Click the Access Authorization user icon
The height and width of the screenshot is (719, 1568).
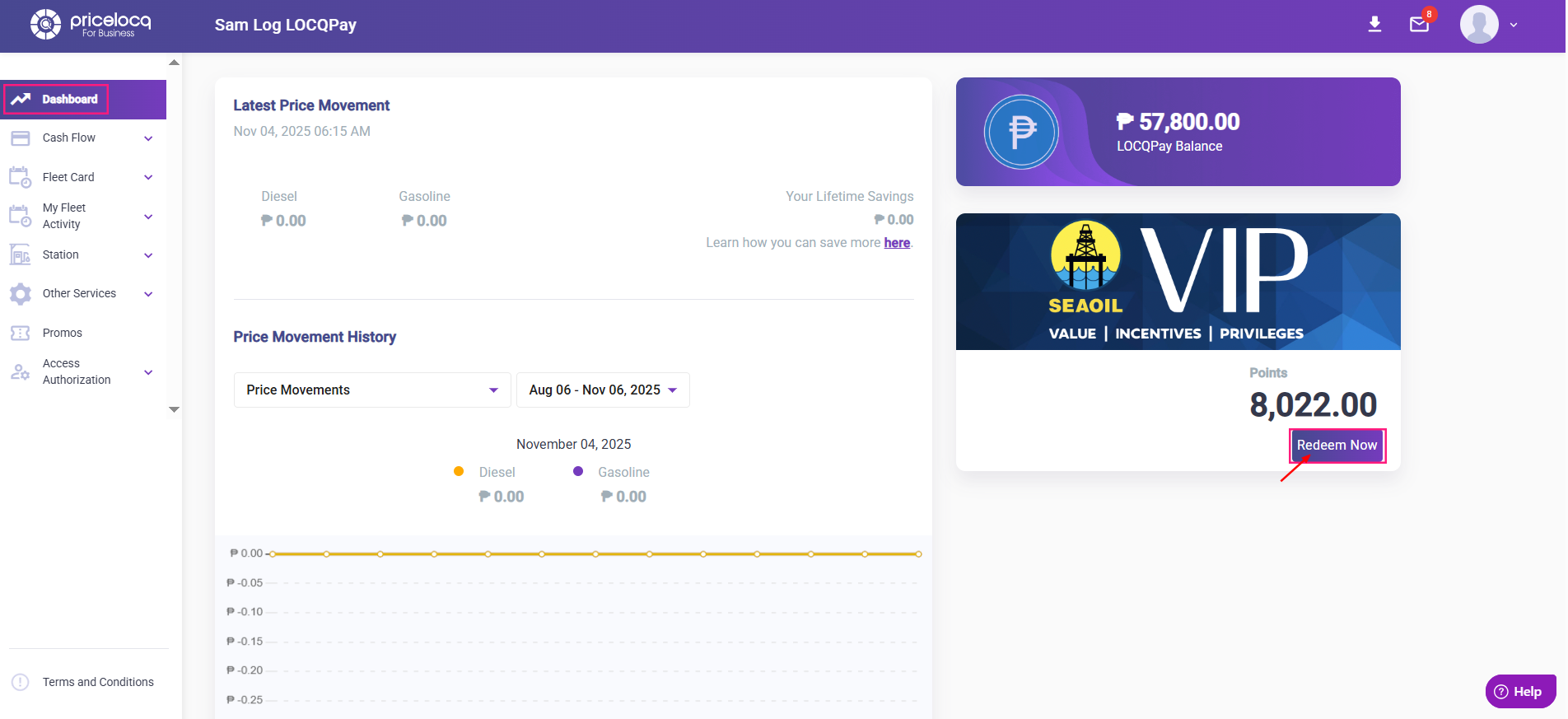pos(21,372)
